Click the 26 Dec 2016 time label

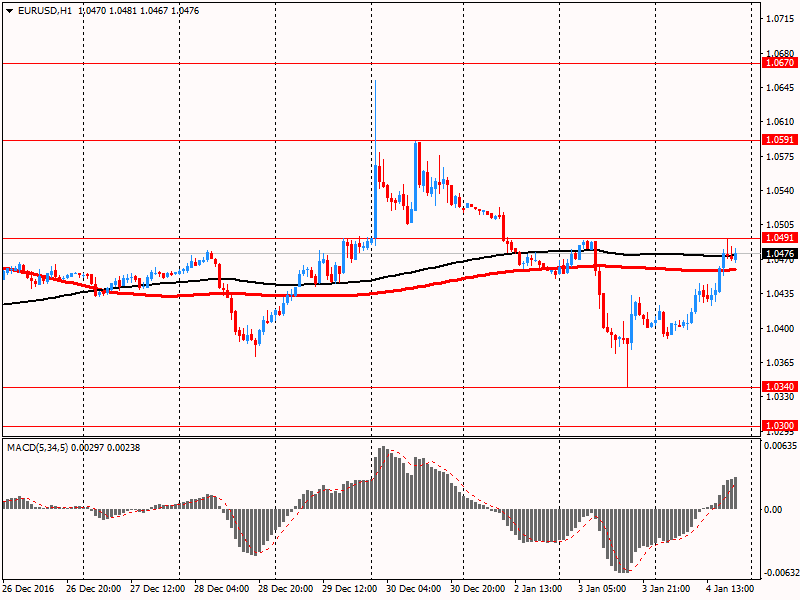coord(29,589)
